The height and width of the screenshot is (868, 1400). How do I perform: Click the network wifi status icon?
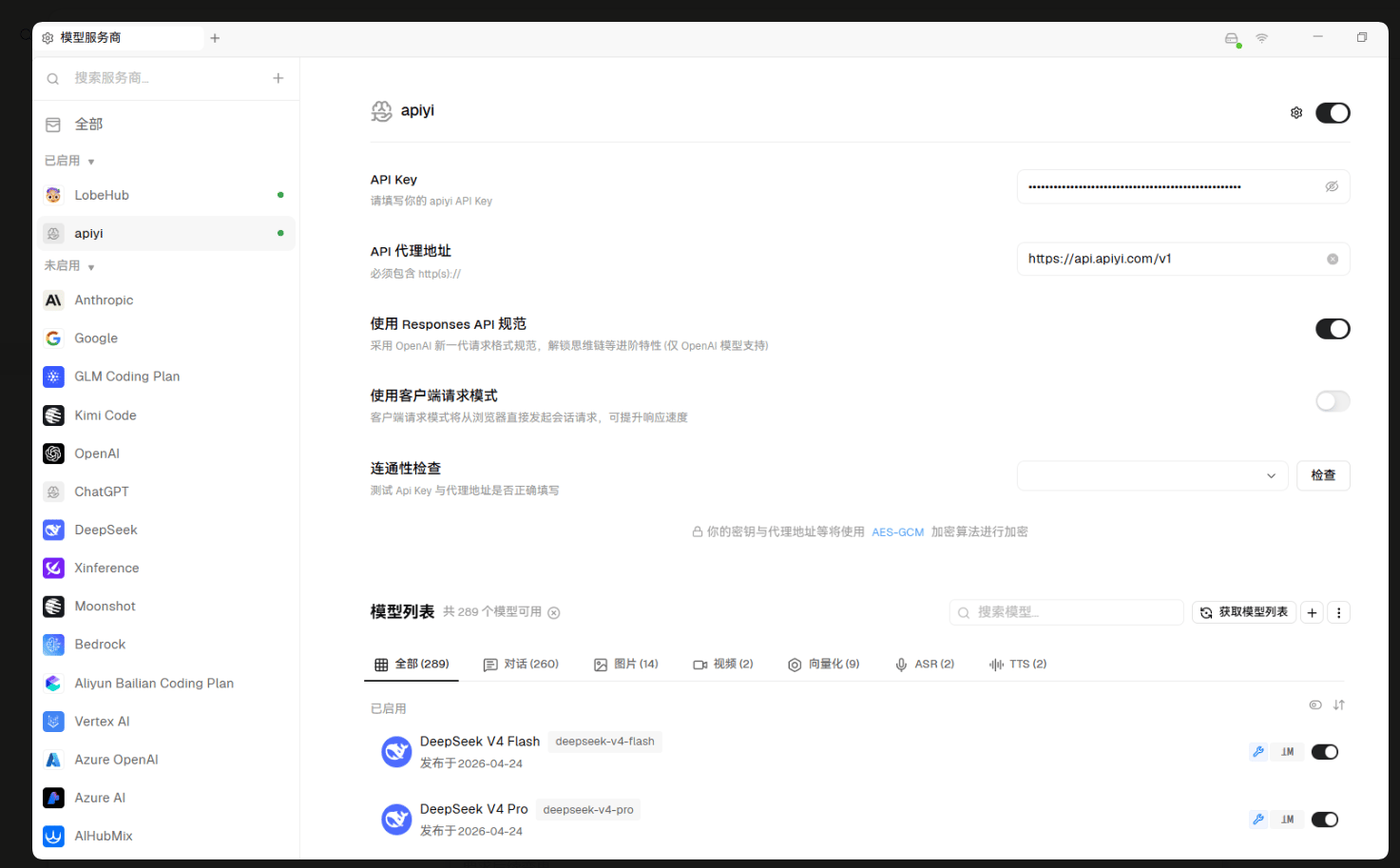pyautogui.click(x=1261, y=38)
